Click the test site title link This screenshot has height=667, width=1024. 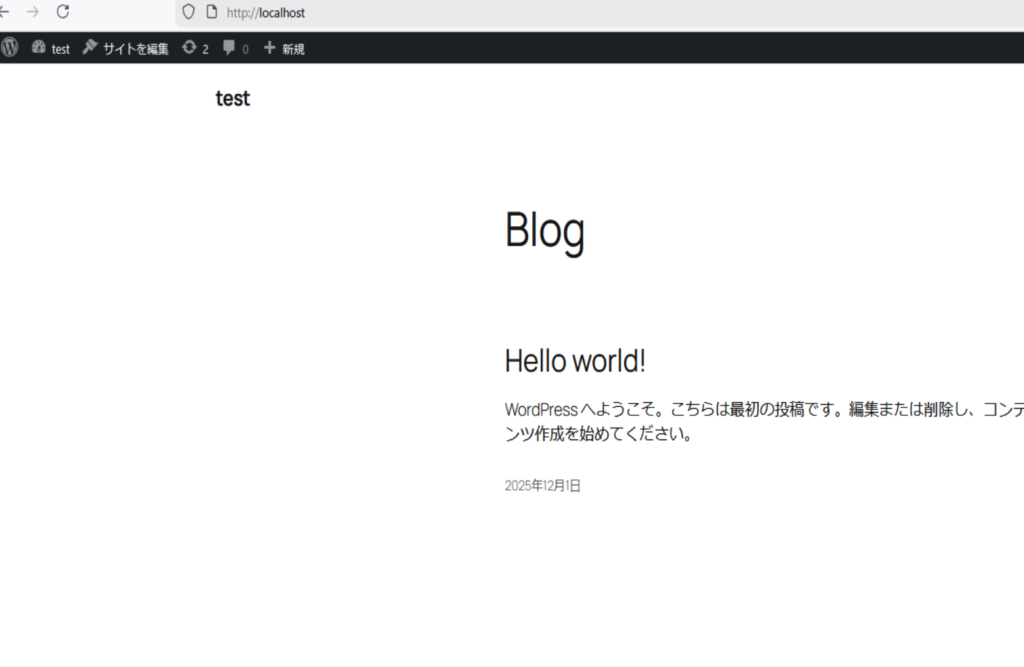click(233, 98)
